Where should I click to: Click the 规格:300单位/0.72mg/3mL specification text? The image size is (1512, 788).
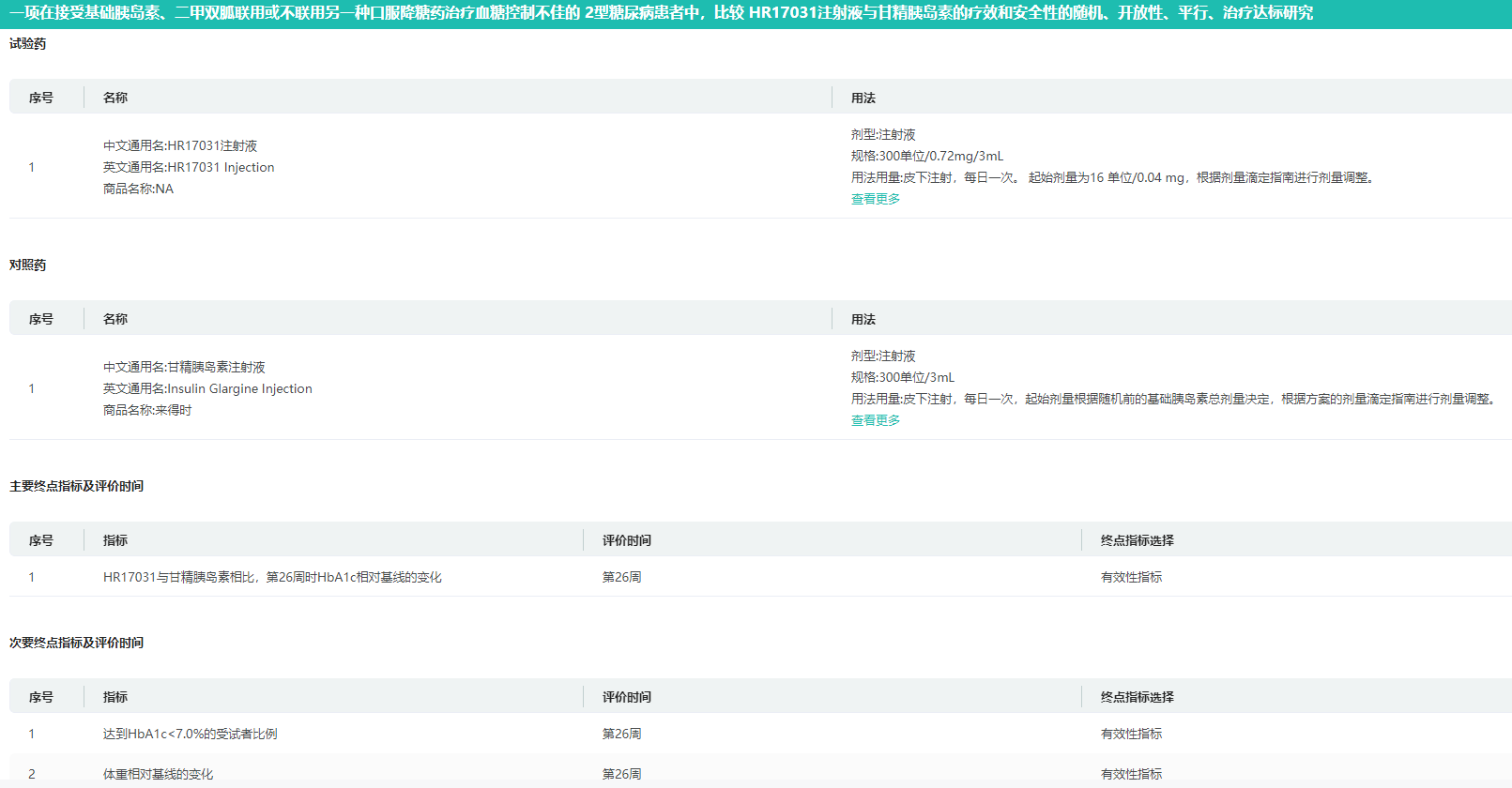pos(926,156)
